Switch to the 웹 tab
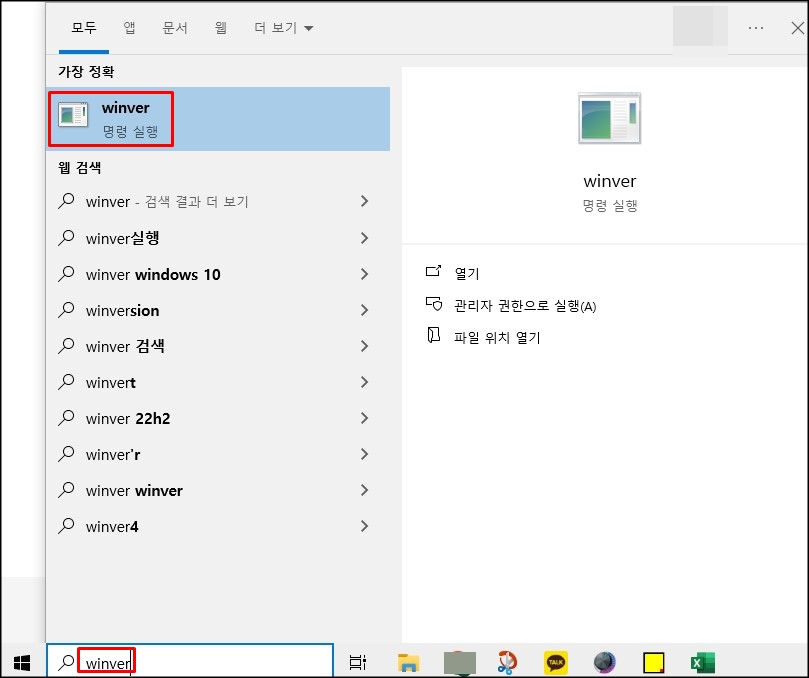Image resolution: width=809 pixels, height=678 pixels. tap(221, 28)
